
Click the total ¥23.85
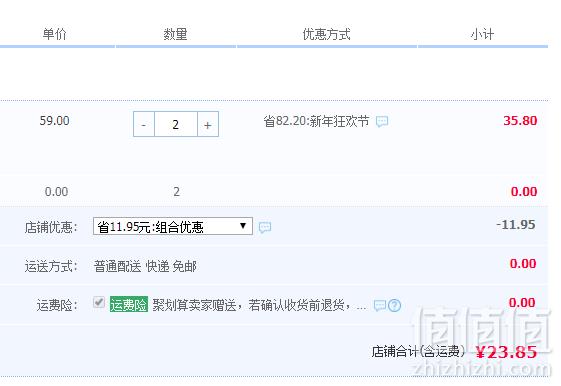pos(507,352)
